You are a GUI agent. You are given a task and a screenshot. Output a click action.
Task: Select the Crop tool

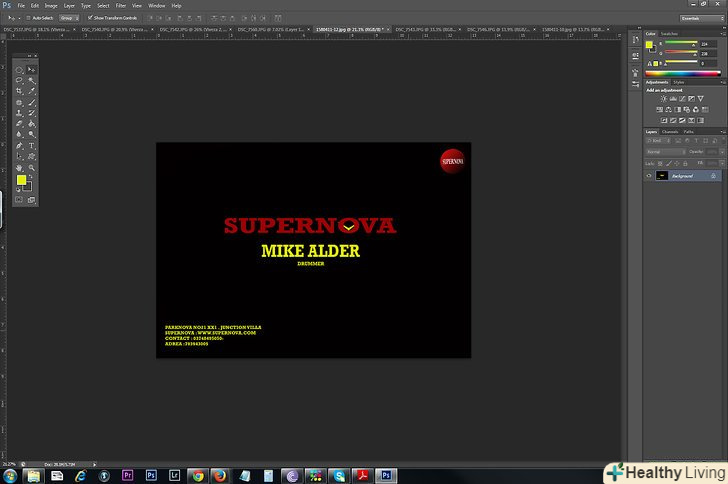click(x=20, y=92)
